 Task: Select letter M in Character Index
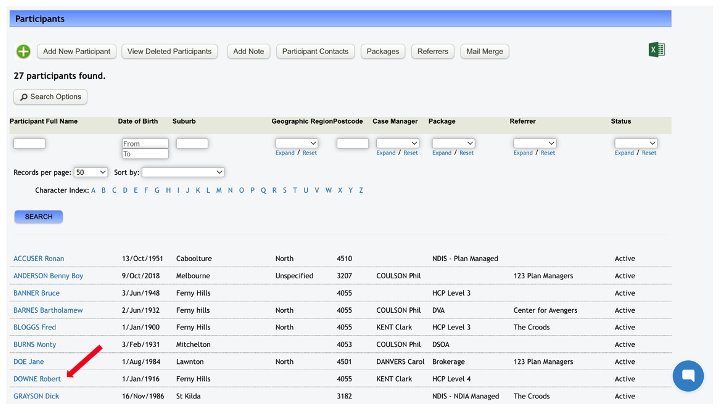click(x=219, y=190)
